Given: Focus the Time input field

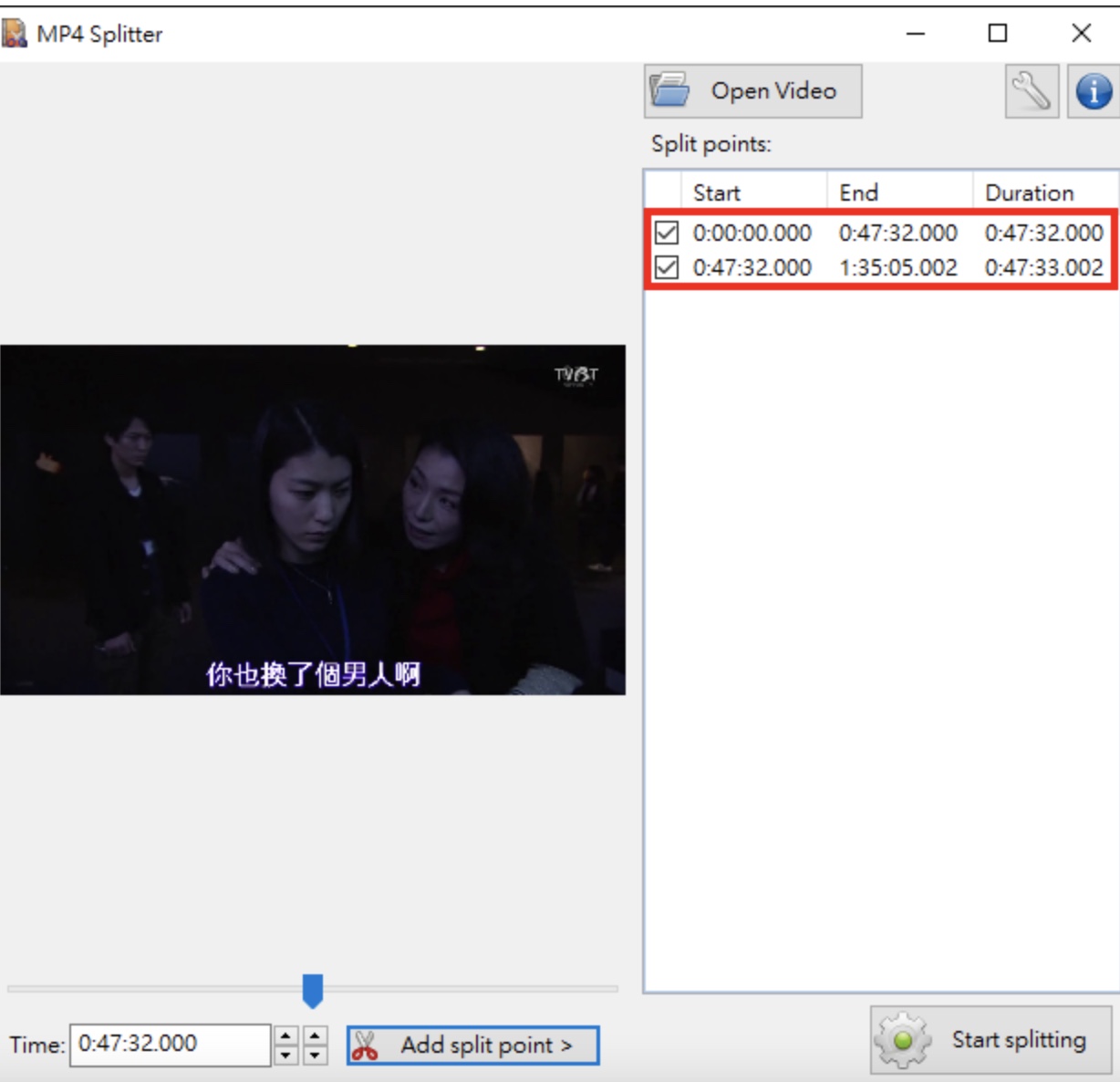Looking at the screenshot, I should (x=170, y=1044).
